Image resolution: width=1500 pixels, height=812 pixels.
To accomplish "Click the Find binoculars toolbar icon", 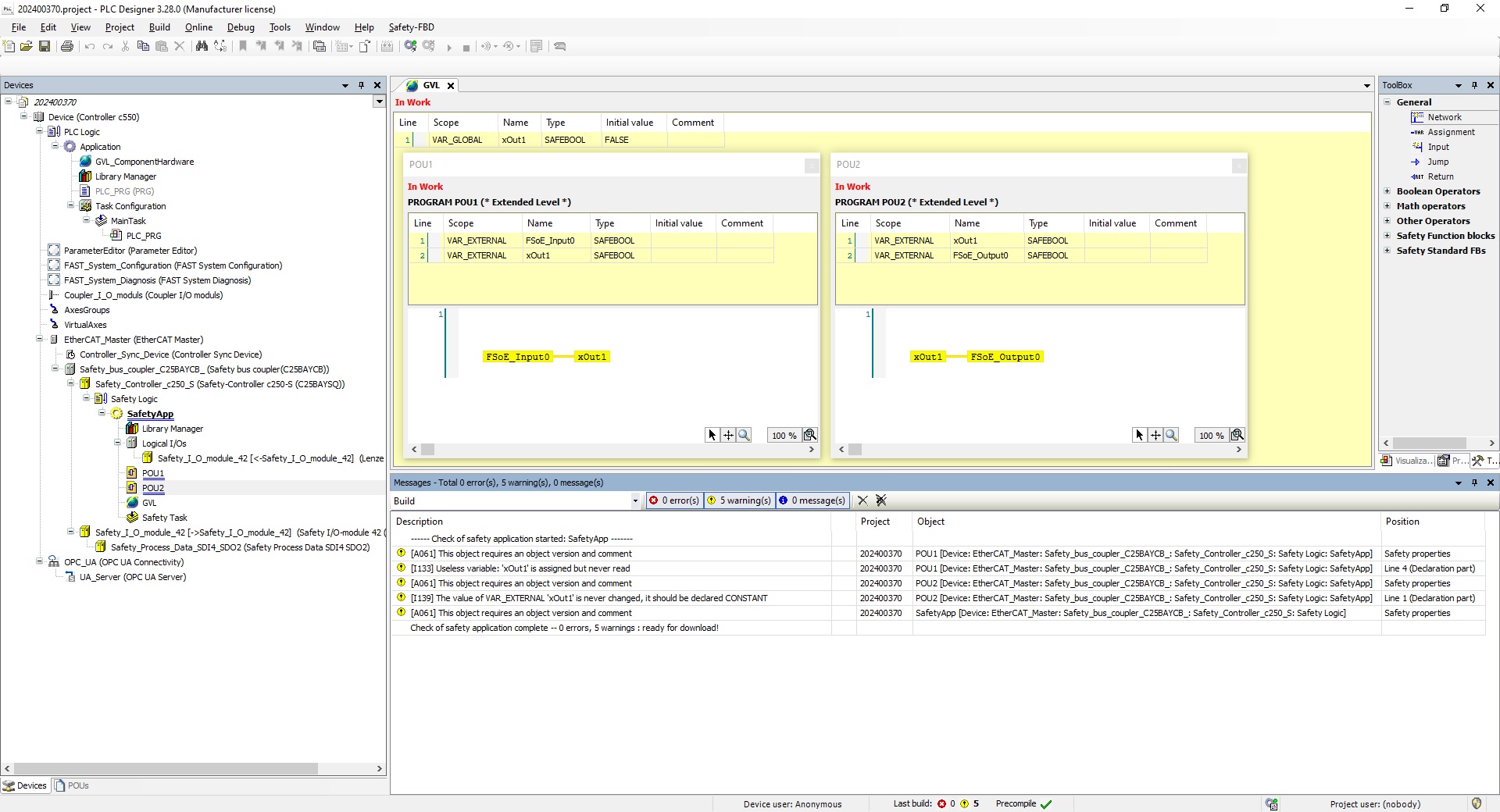I will pos(202,47).
